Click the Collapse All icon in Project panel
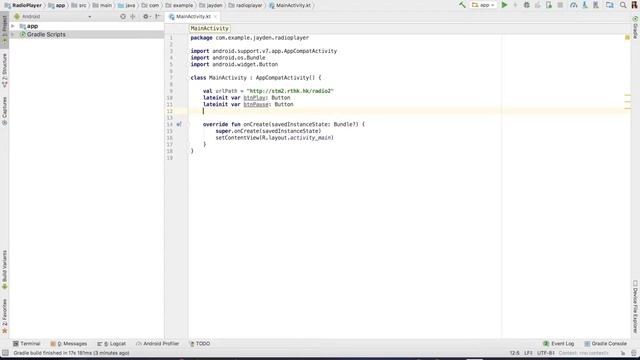The height and width of the screenshot is (360, 640). [133, 16]
